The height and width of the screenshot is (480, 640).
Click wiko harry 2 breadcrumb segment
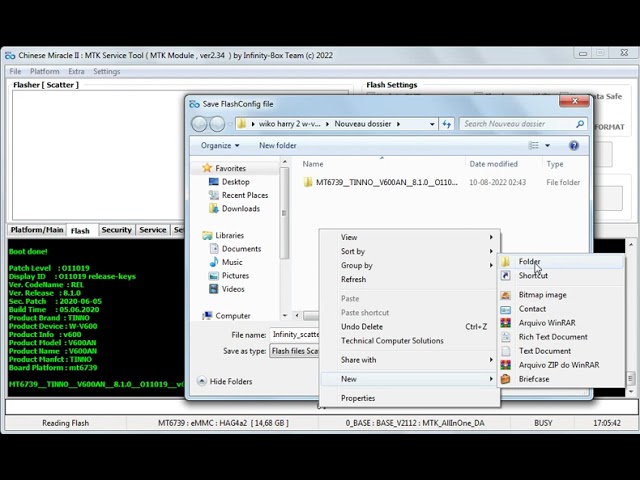(289, 124)
